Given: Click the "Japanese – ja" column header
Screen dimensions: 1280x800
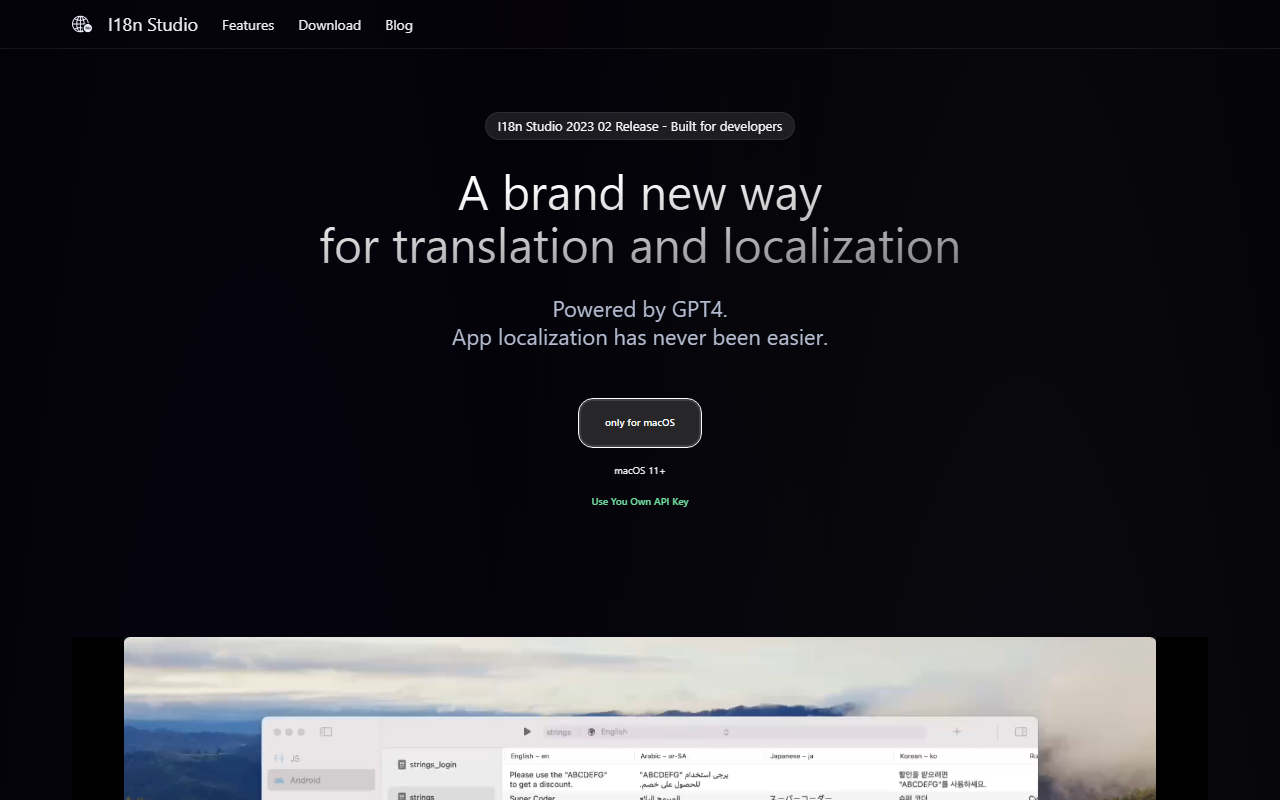Looking at the screenshot, I should tap(791, 756).
